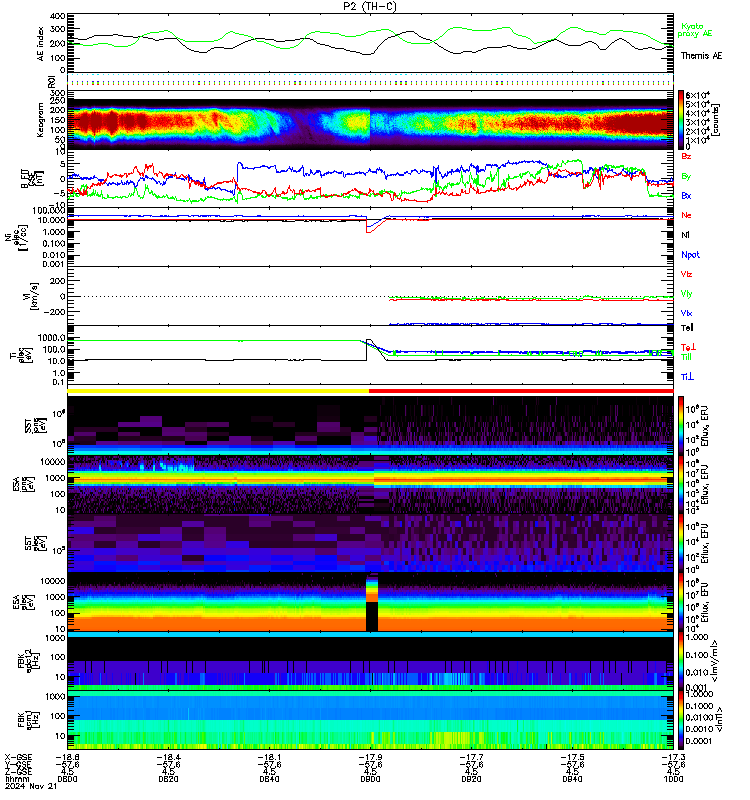Click the "0920" time tick label

click(x=471, y=779)
